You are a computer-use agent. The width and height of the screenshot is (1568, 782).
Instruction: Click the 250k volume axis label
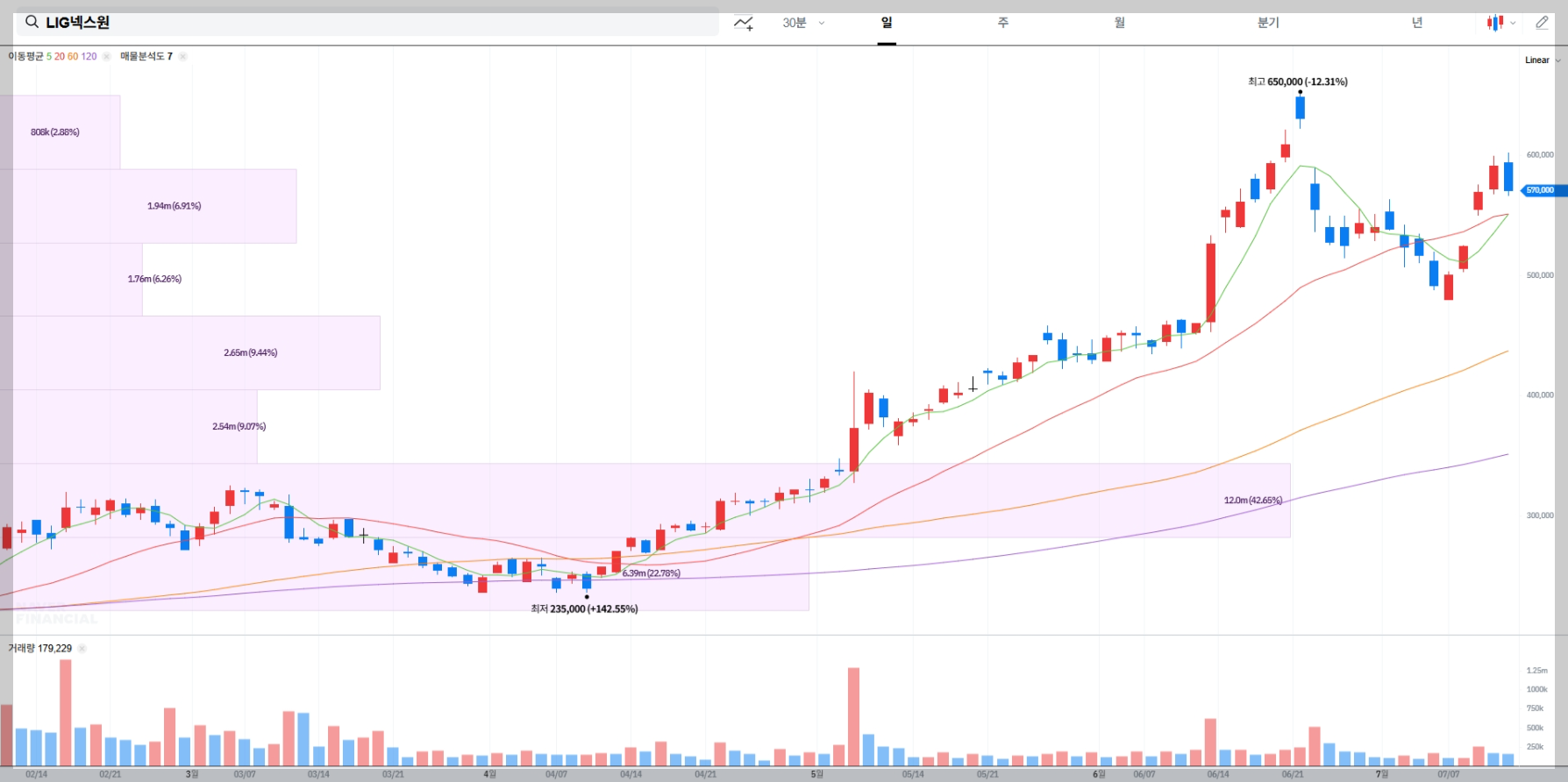coord(1535,747)
